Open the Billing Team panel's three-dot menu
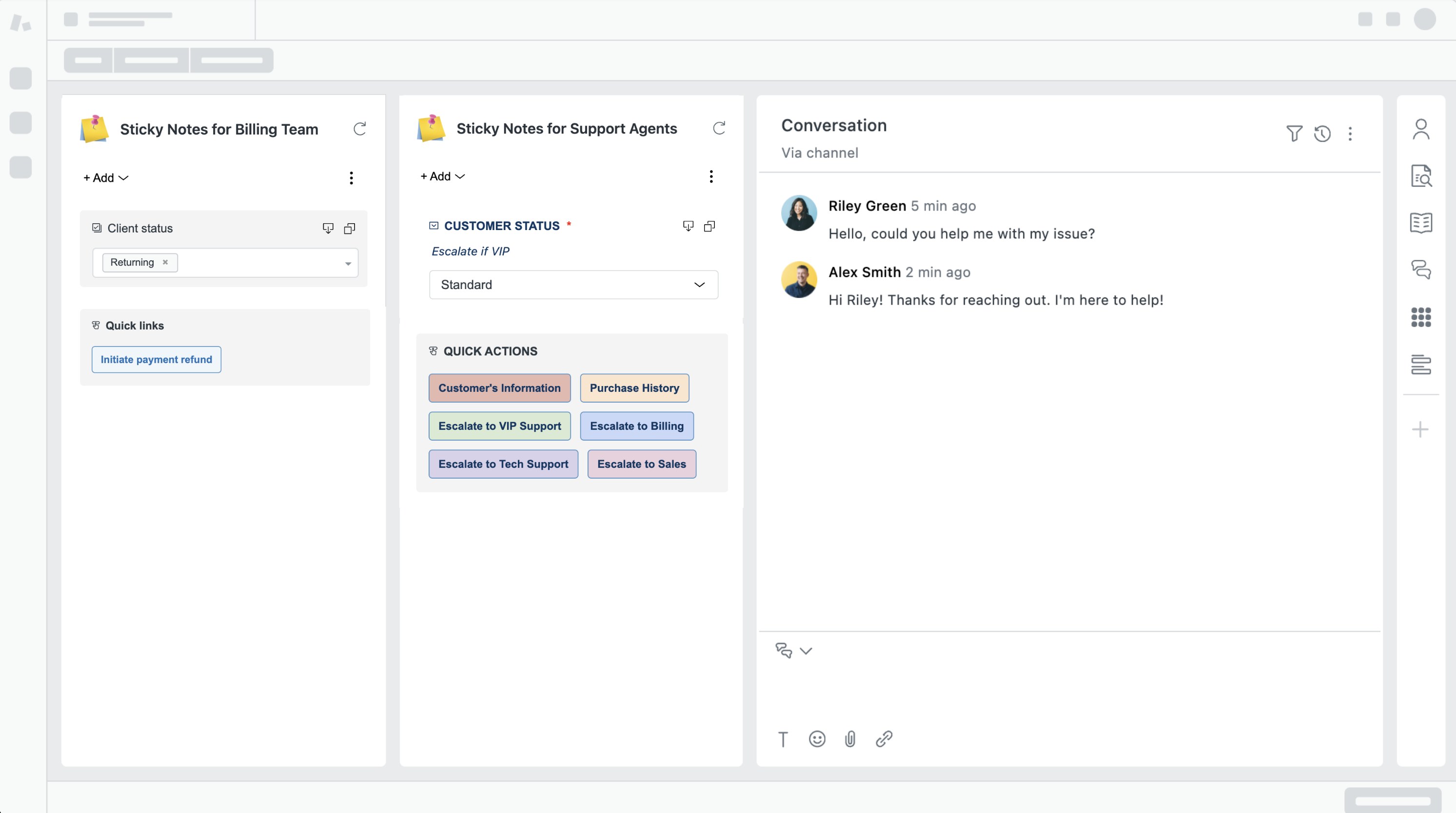This screenshot has width=1456, height=813. point(351,178)
